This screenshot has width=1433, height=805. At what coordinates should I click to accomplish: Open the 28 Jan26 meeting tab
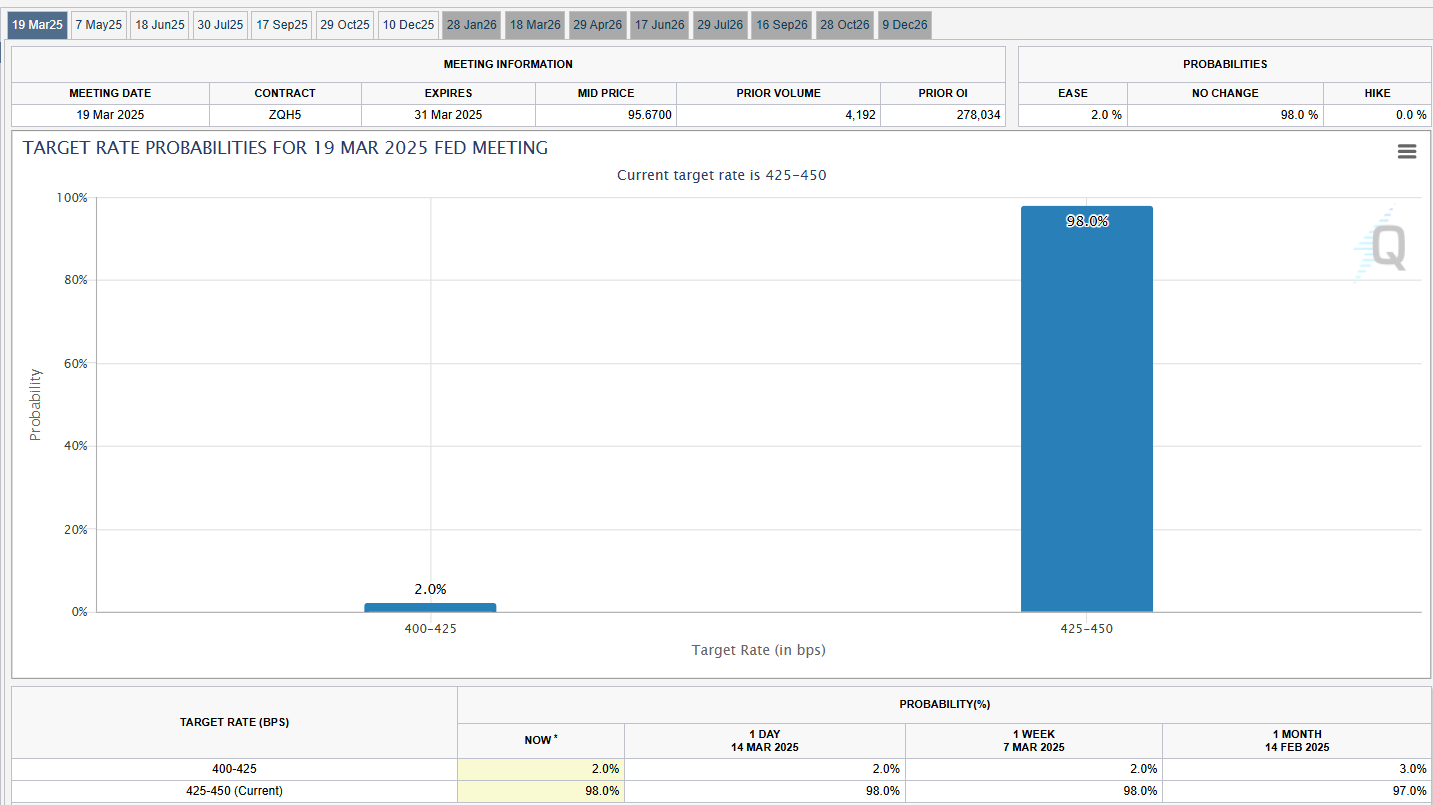coord(471,25)
